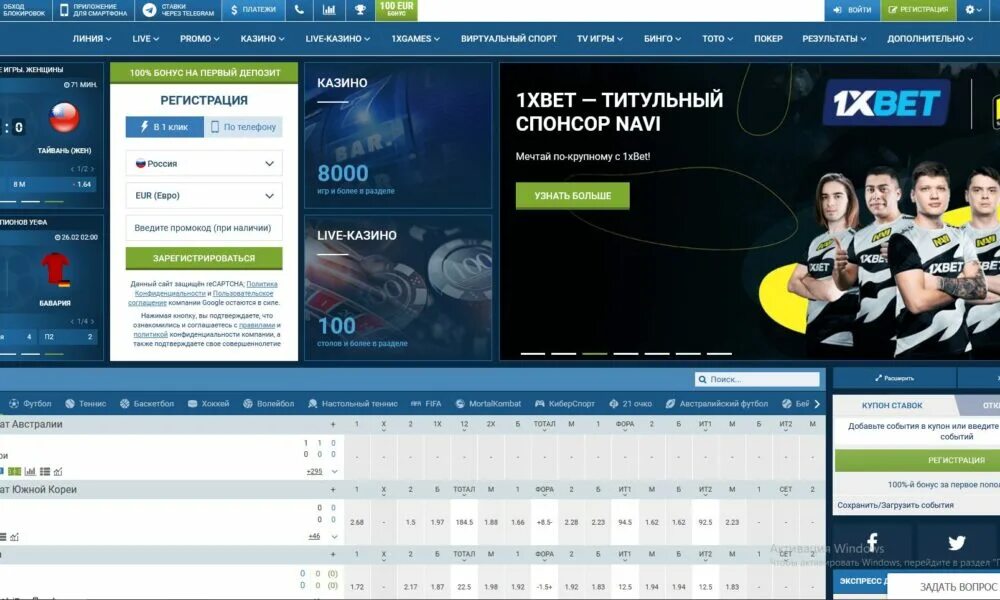This screenshot has height=600, width=1000.
Task: Expand the +295 markets for Australia match
Action: tap(314, 471)
